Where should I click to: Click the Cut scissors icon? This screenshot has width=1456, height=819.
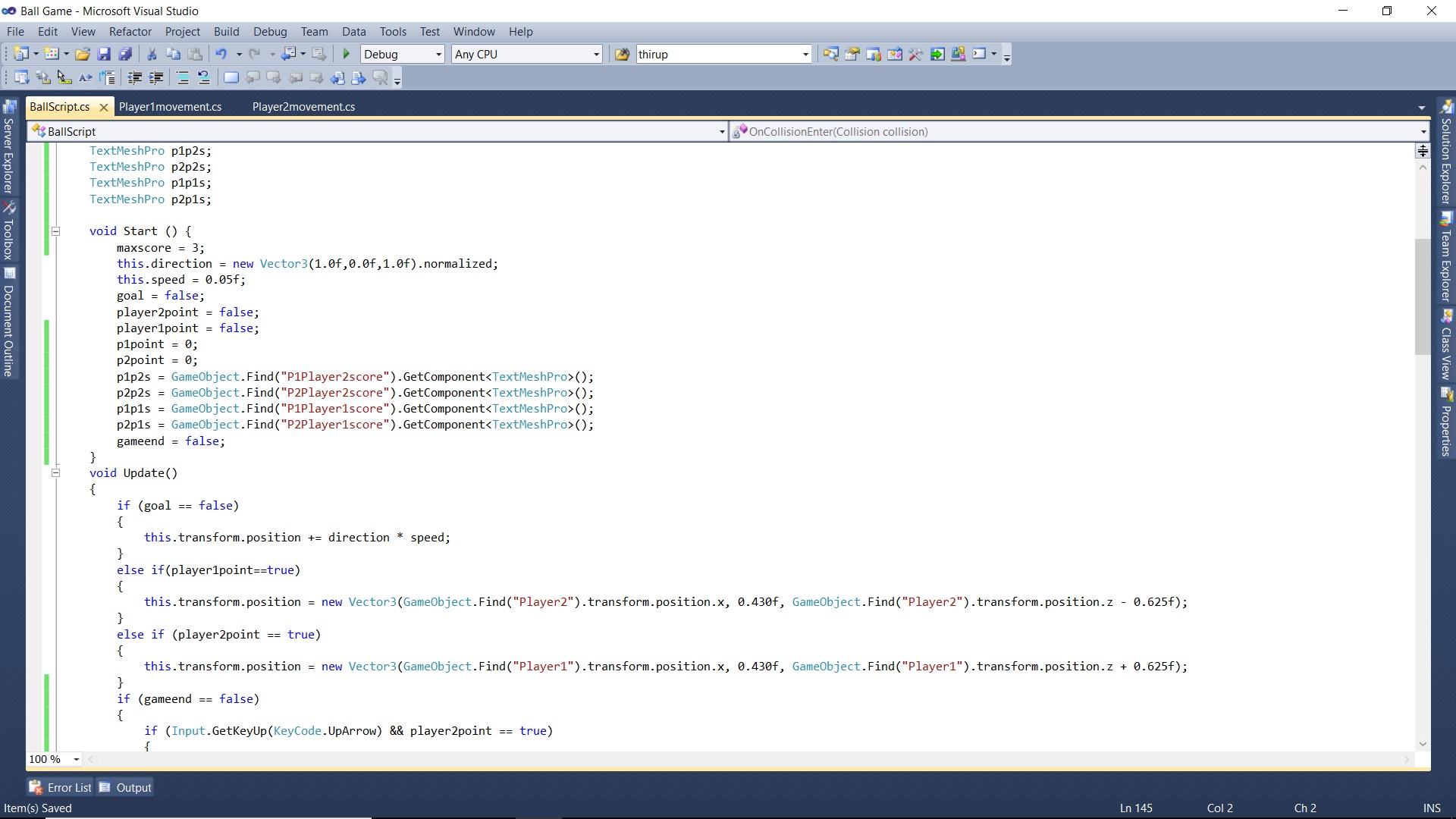tap(152, 54)
